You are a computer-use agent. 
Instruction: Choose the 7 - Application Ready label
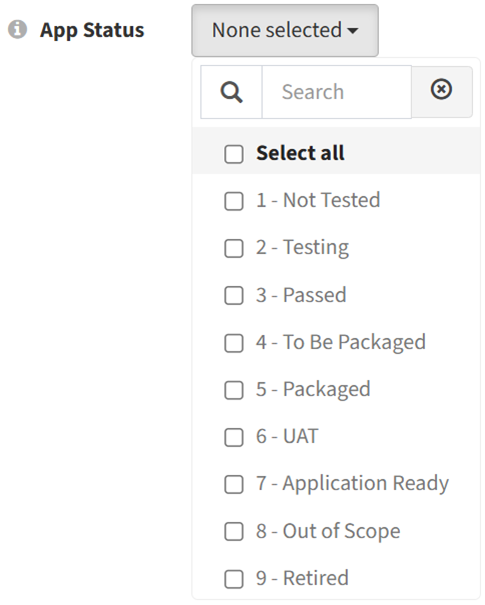(x=352, y=483)
